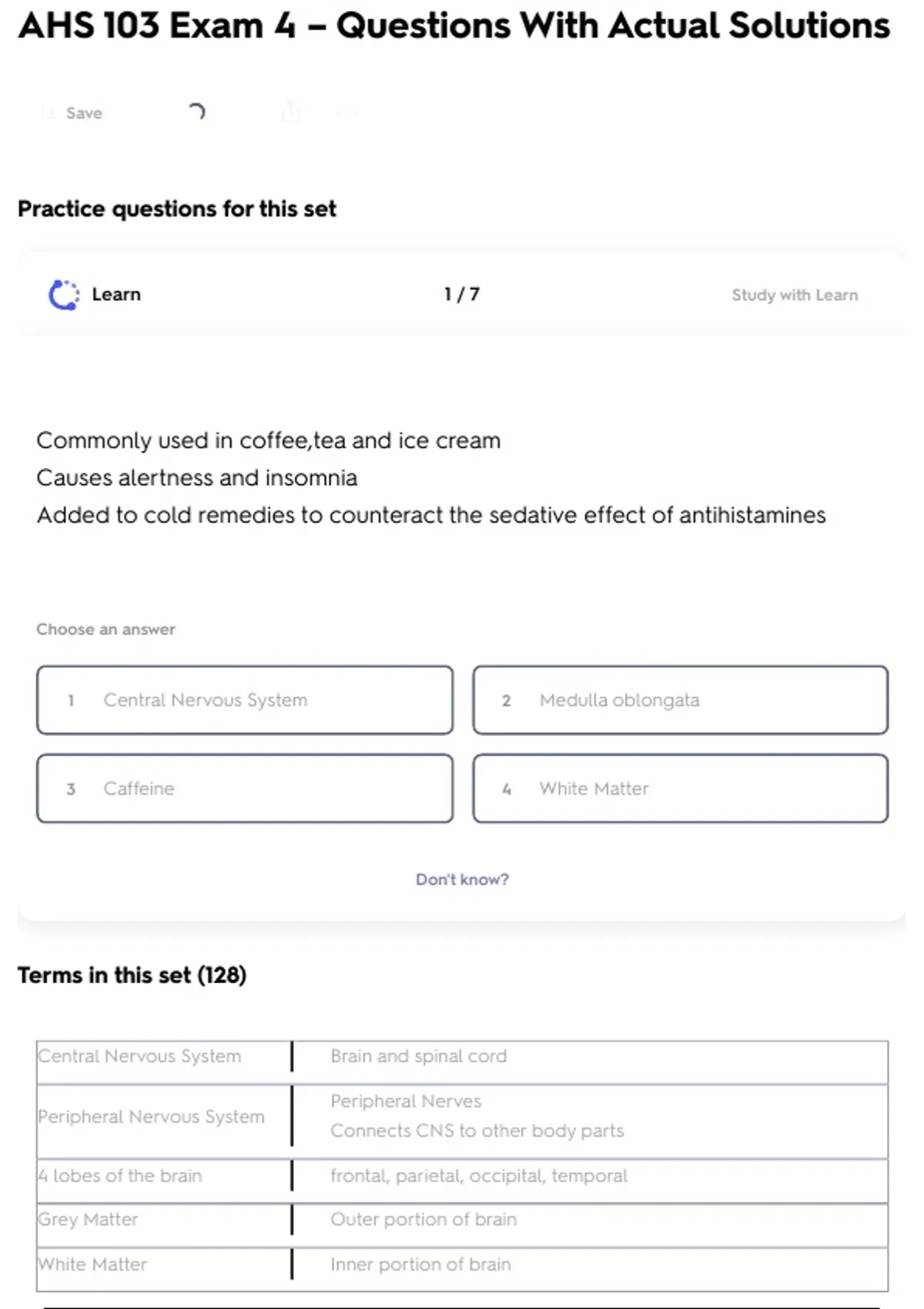924x1309 pixels.
Task: Click the 1 / 7 progress indicator
Action: click(x=462, y=295)
